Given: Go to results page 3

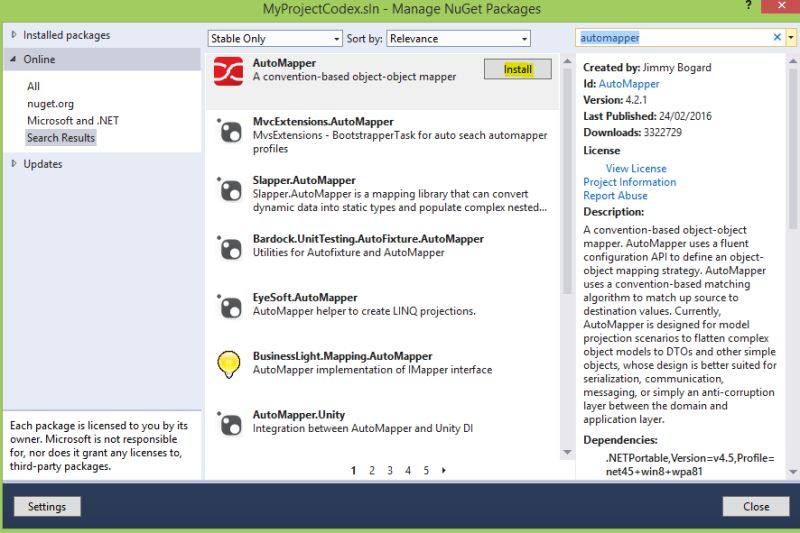Looking at the screenshot, I should click(x=390, y=470).
